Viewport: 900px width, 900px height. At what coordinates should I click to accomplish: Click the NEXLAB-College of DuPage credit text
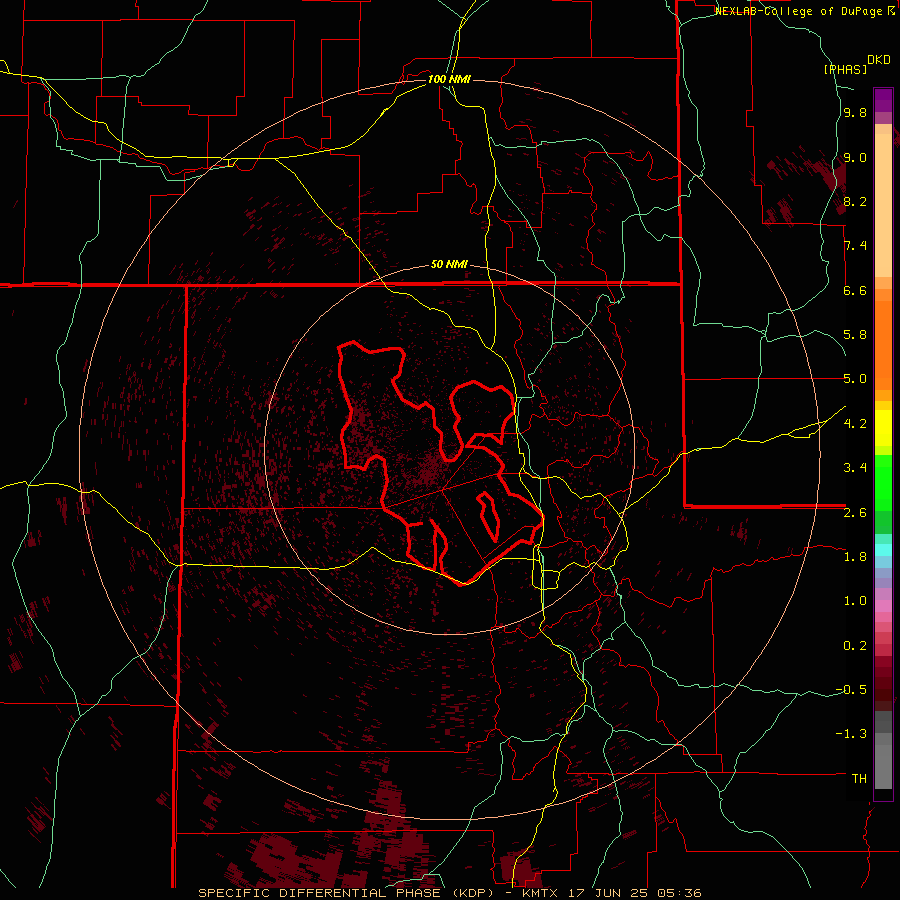tap(800, 11)
